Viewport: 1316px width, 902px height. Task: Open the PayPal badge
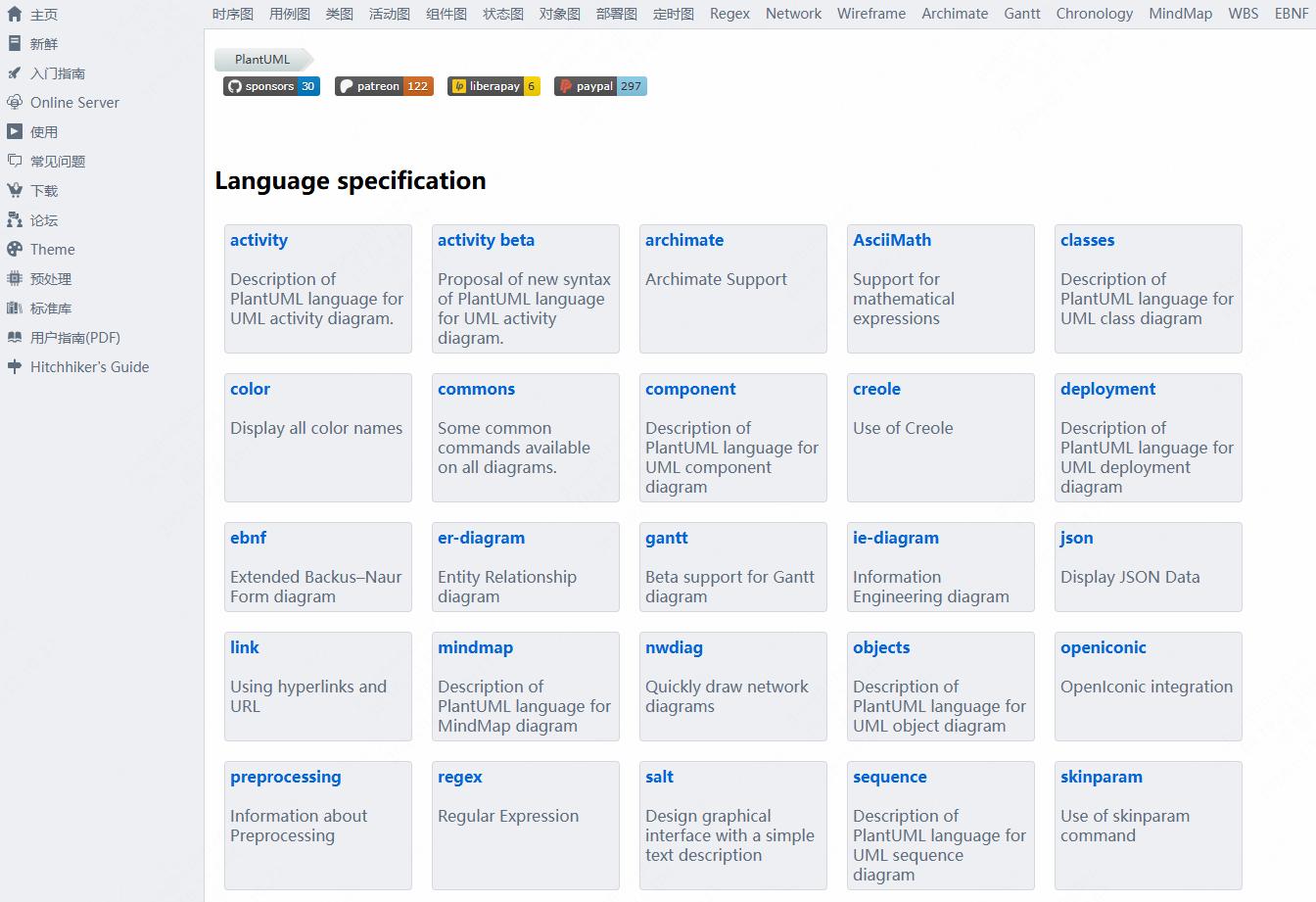[600, 86]
